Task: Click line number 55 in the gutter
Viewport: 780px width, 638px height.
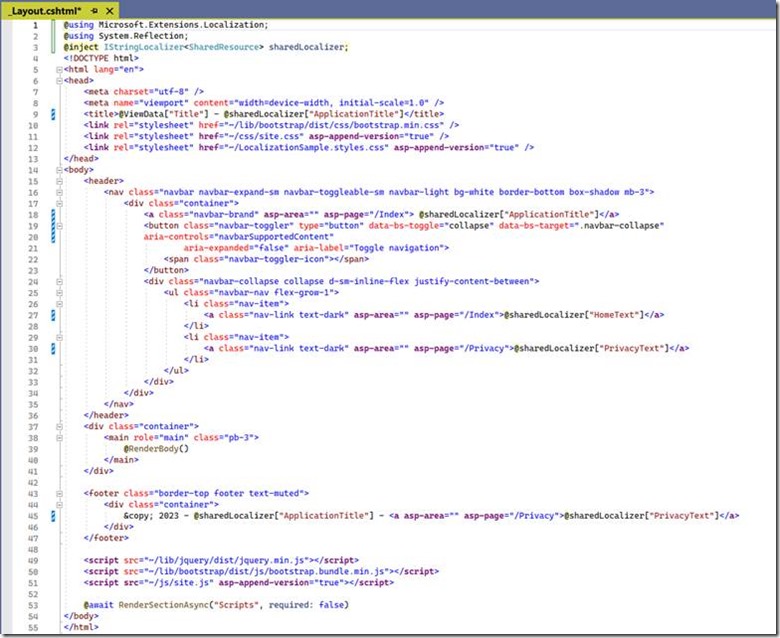Action: (33, 628)
